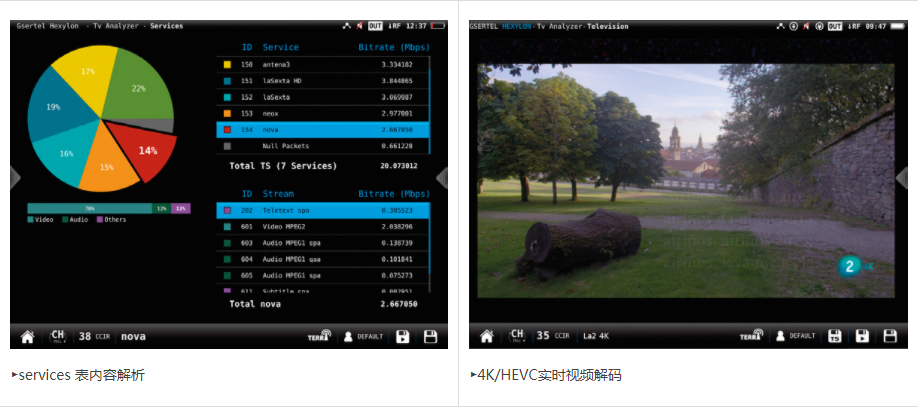The width and height of the screenshot is (918, 407).
Task: Click the Home icon in Services screen
Action: pyautogui.click(x=27, y=337)
